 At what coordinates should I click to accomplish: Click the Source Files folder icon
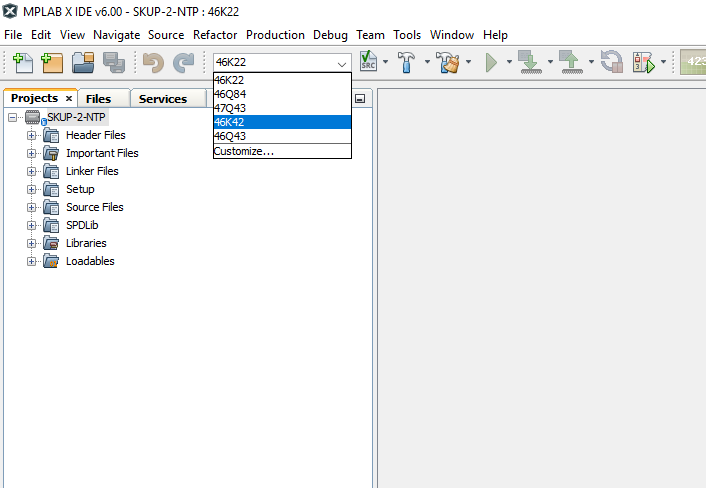(51, 207)
